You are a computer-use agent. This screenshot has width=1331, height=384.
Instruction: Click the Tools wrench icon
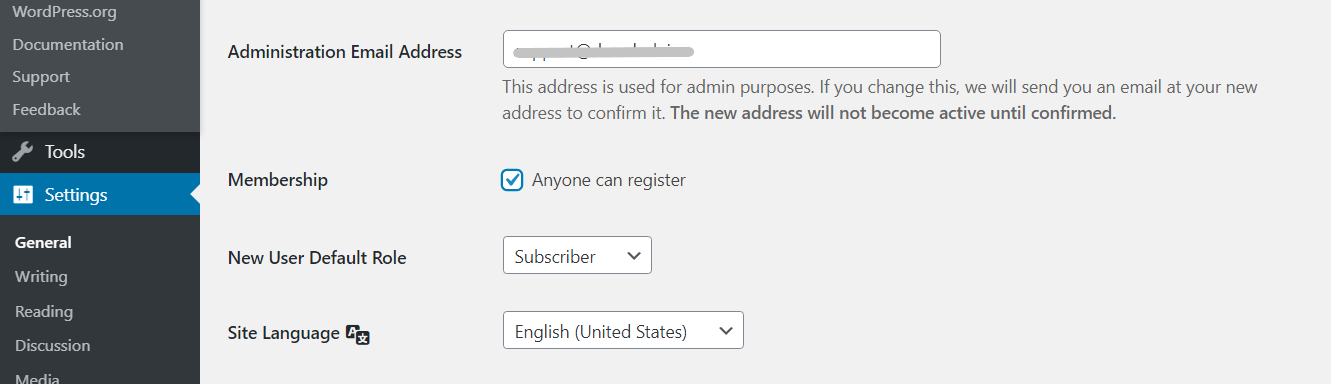coord(22,152)
